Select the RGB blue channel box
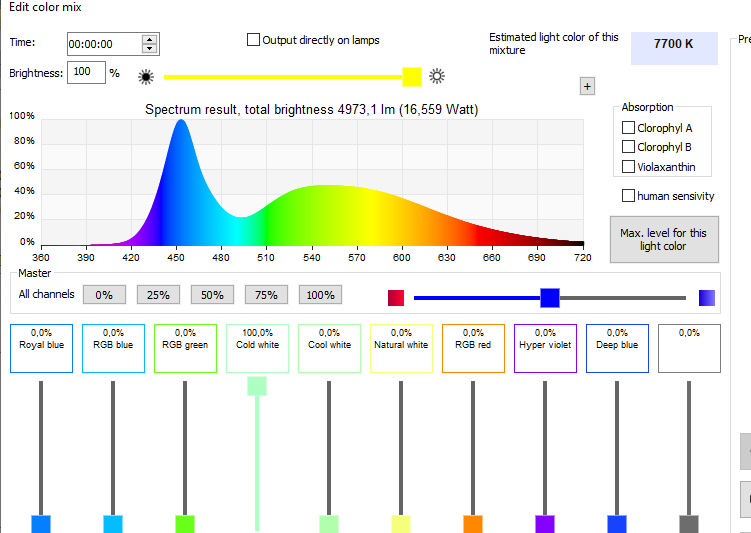The image size is (751, 533). pyautogui.click(x=114, y=348)
